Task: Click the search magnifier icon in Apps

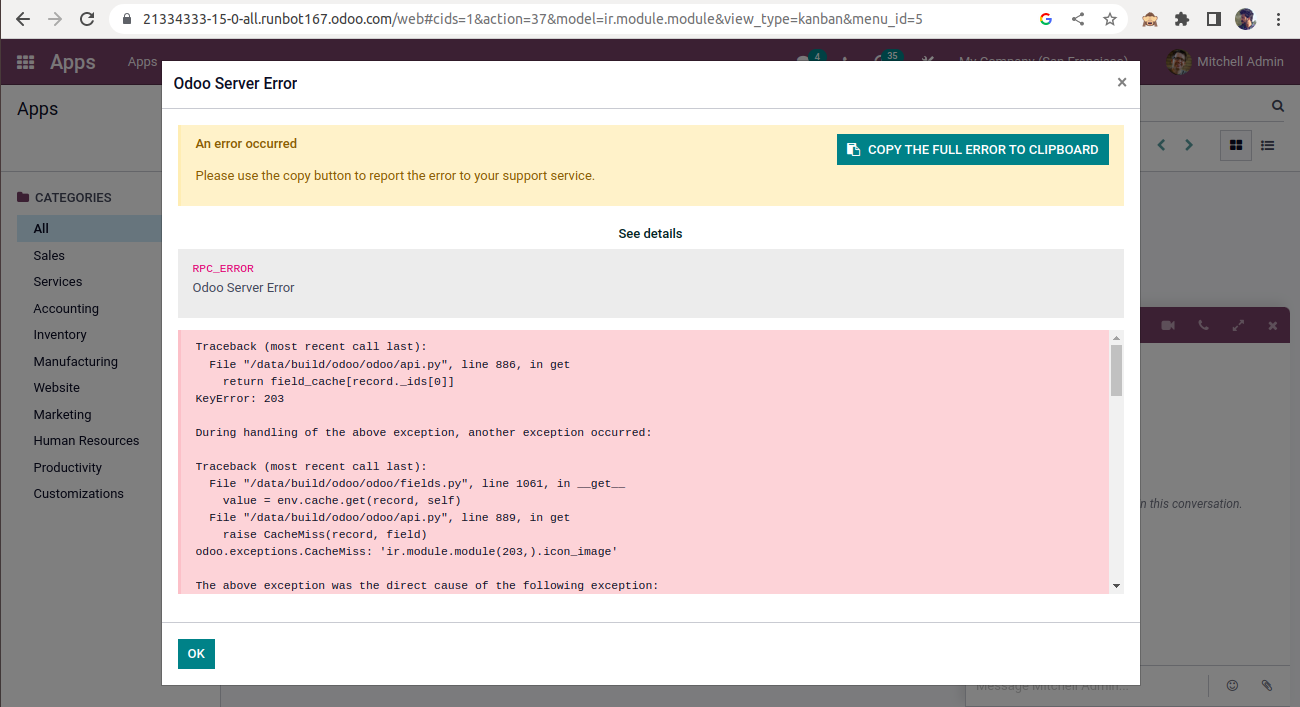Action: click(1278, 106)
